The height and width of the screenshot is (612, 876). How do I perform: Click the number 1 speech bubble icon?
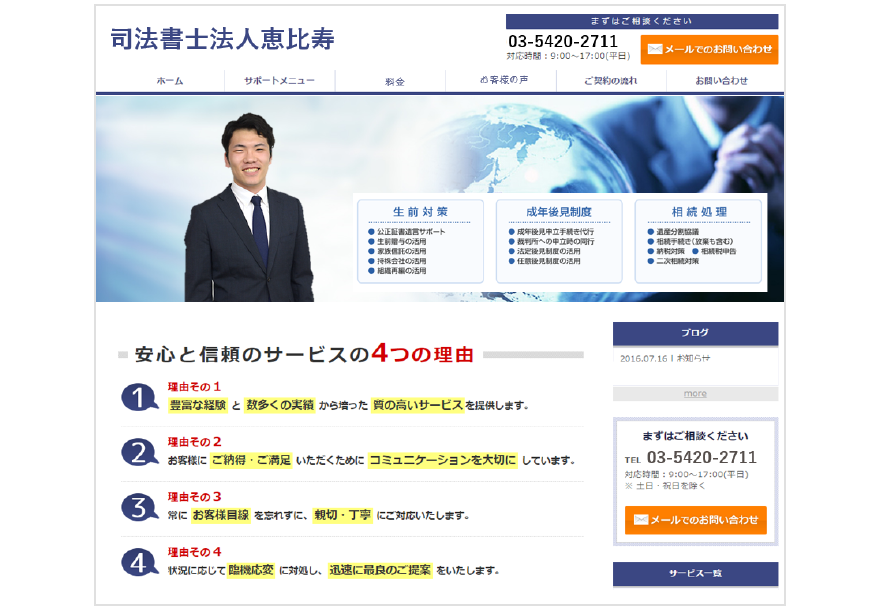coord(140,398)
